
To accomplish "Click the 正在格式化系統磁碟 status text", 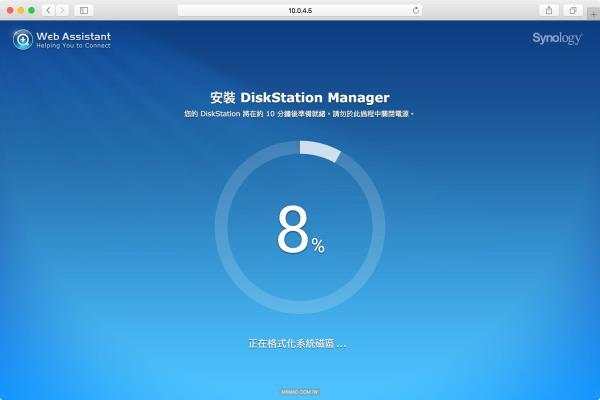I will click(x=297, y=343).
